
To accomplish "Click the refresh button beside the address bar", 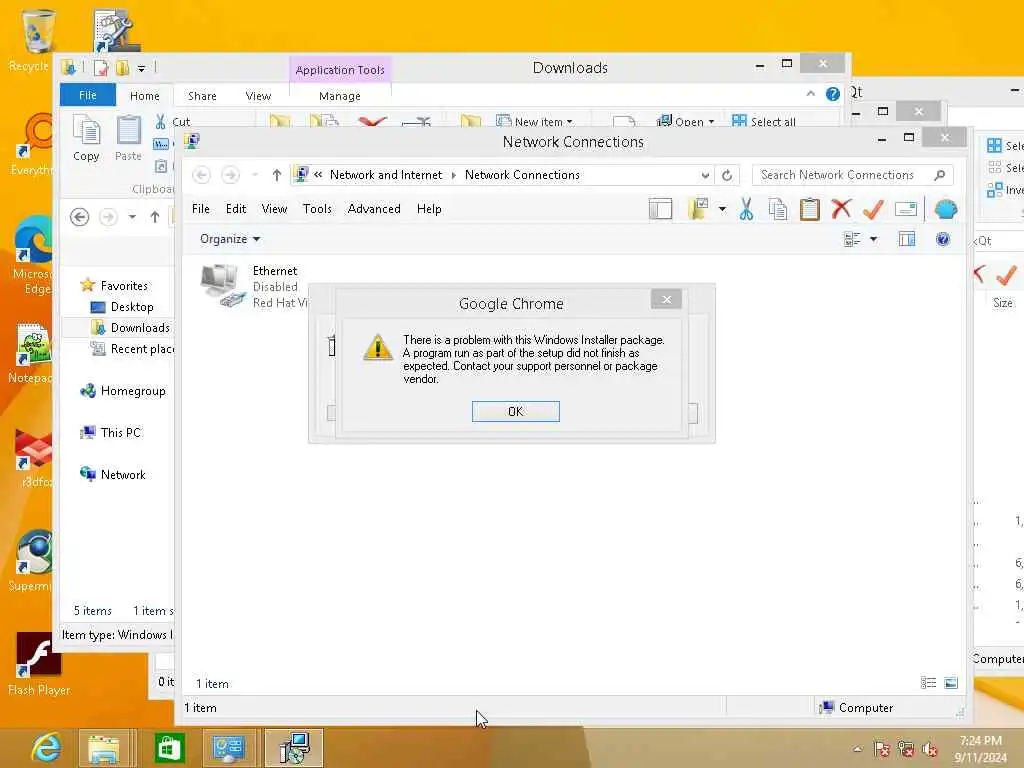I will tap(727, 175).
